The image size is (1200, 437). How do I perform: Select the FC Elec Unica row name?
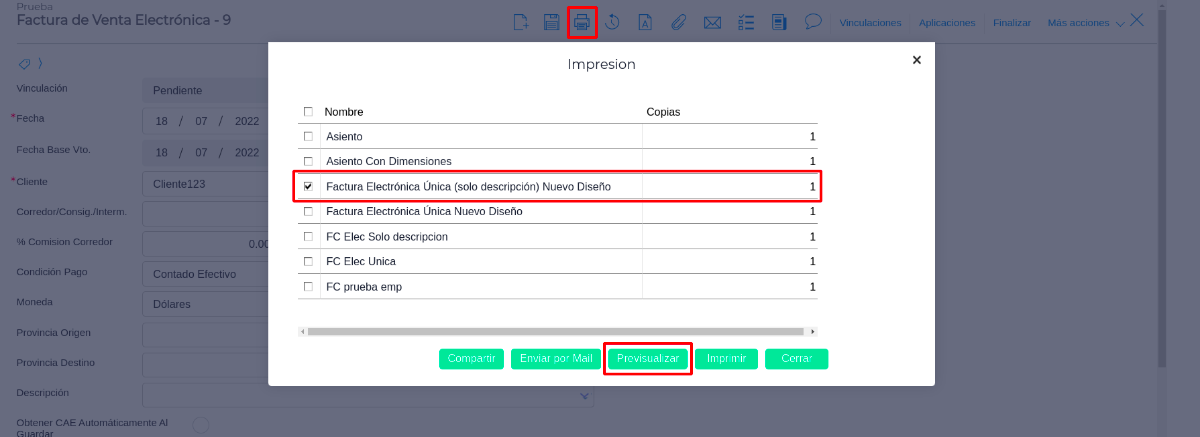click(361, 261)
